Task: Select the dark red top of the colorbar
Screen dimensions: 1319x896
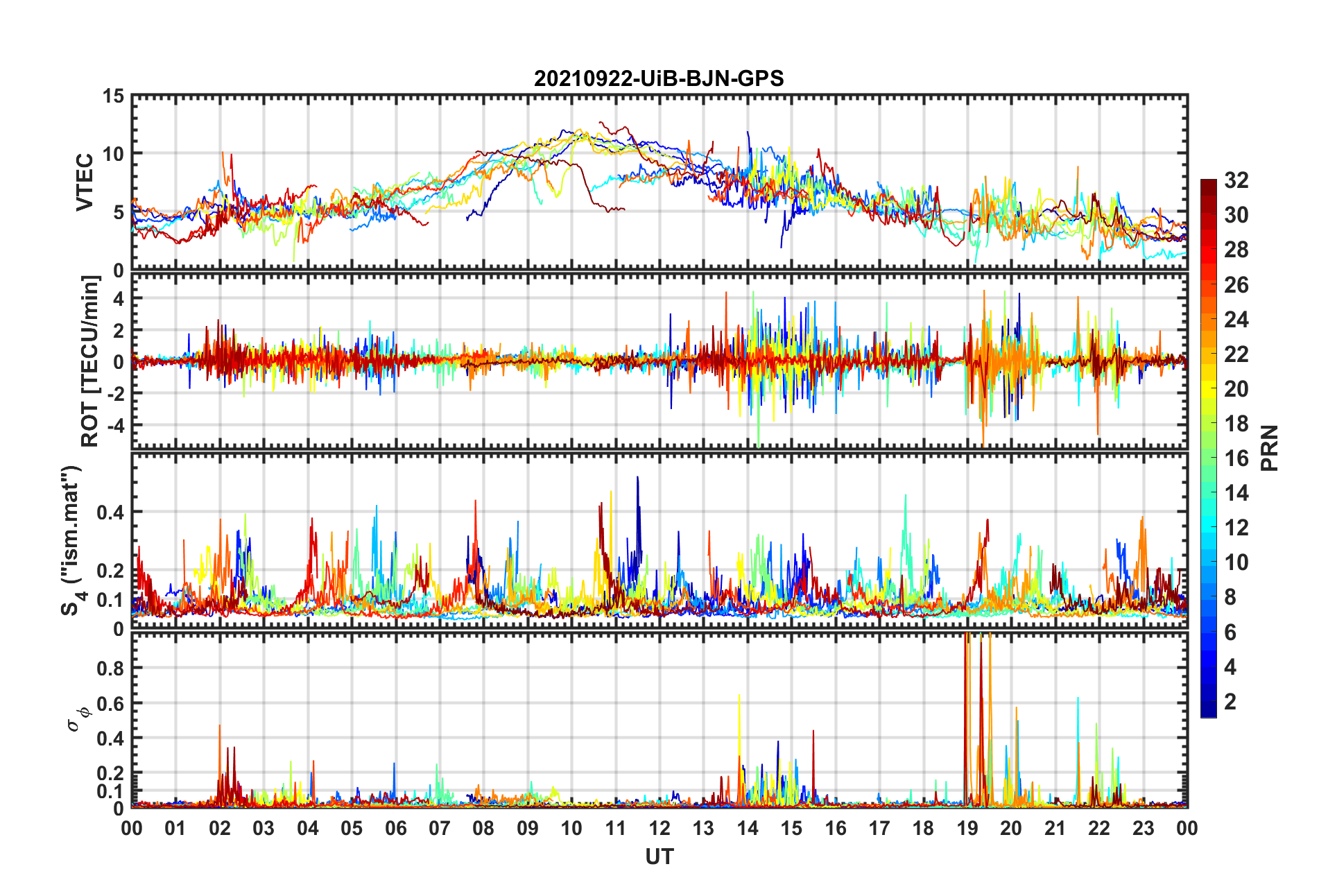Action: click(1209, 184)
